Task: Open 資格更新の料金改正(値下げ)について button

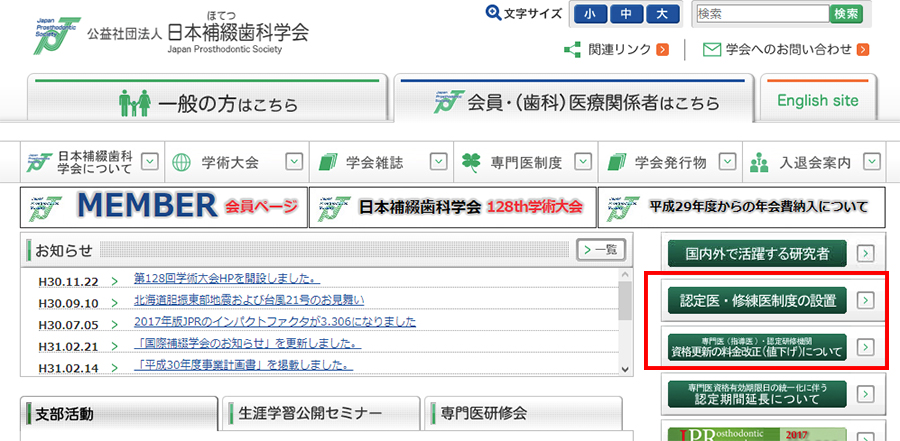Action: pyautogui.click(x=757, y=347)
